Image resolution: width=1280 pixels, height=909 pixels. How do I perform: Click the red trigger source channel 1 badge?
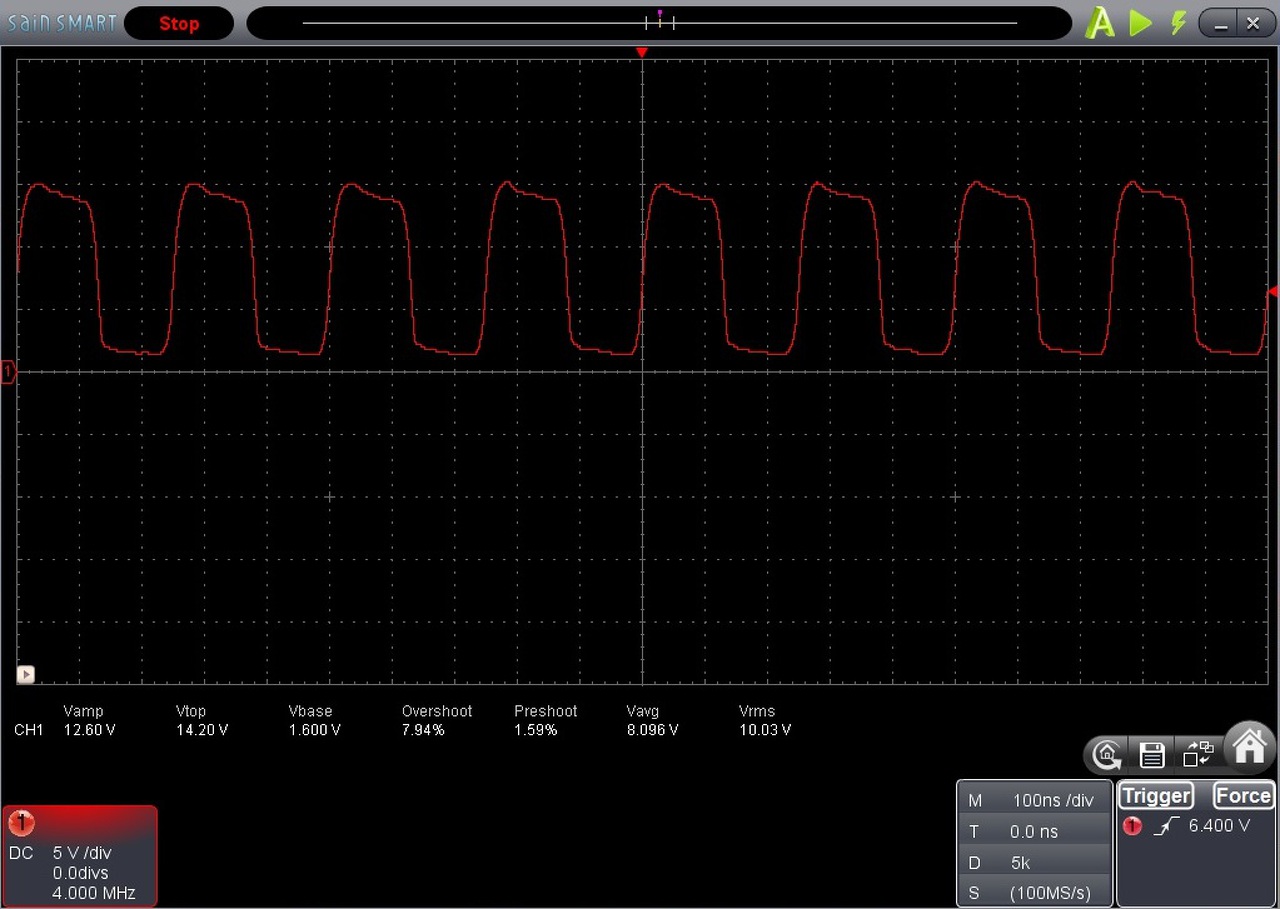pos(1132,827)
